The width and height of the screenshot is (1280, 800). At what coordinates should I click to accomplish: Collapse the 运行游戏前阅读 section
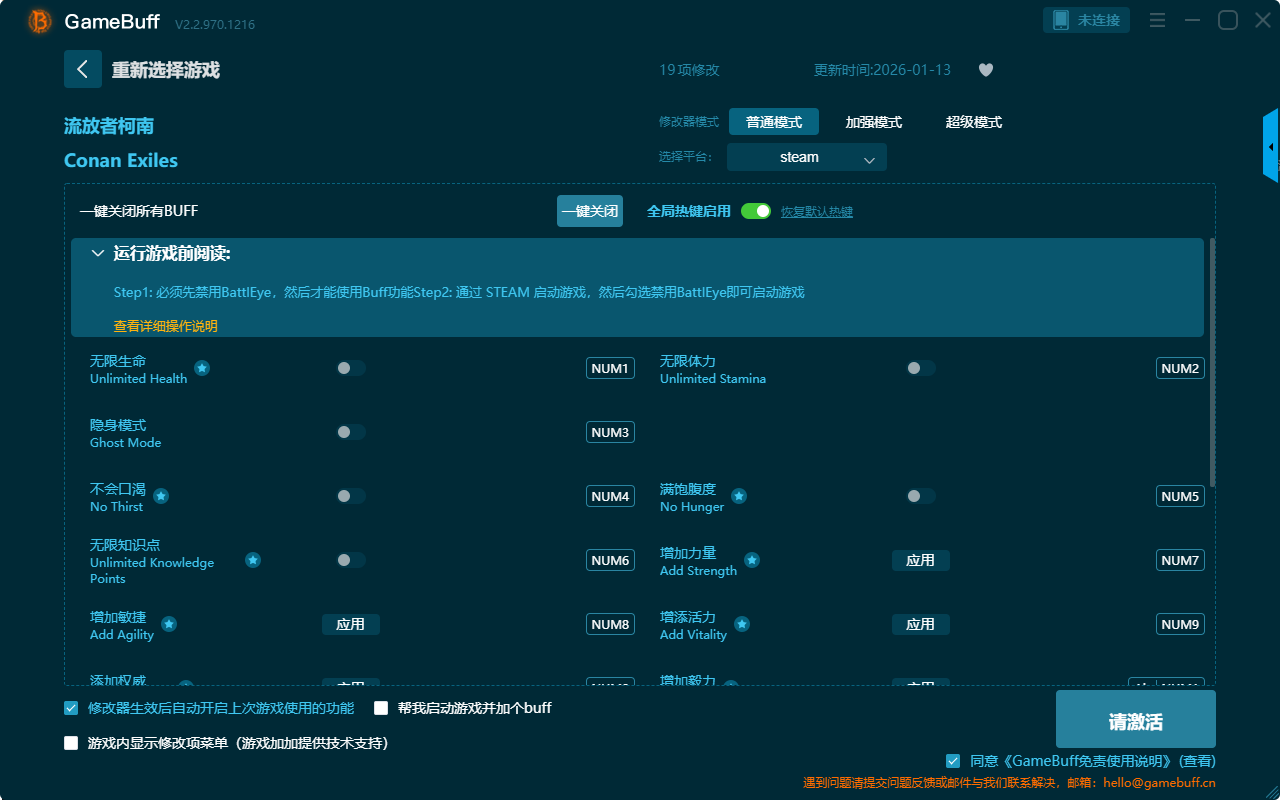coord(98,254)
